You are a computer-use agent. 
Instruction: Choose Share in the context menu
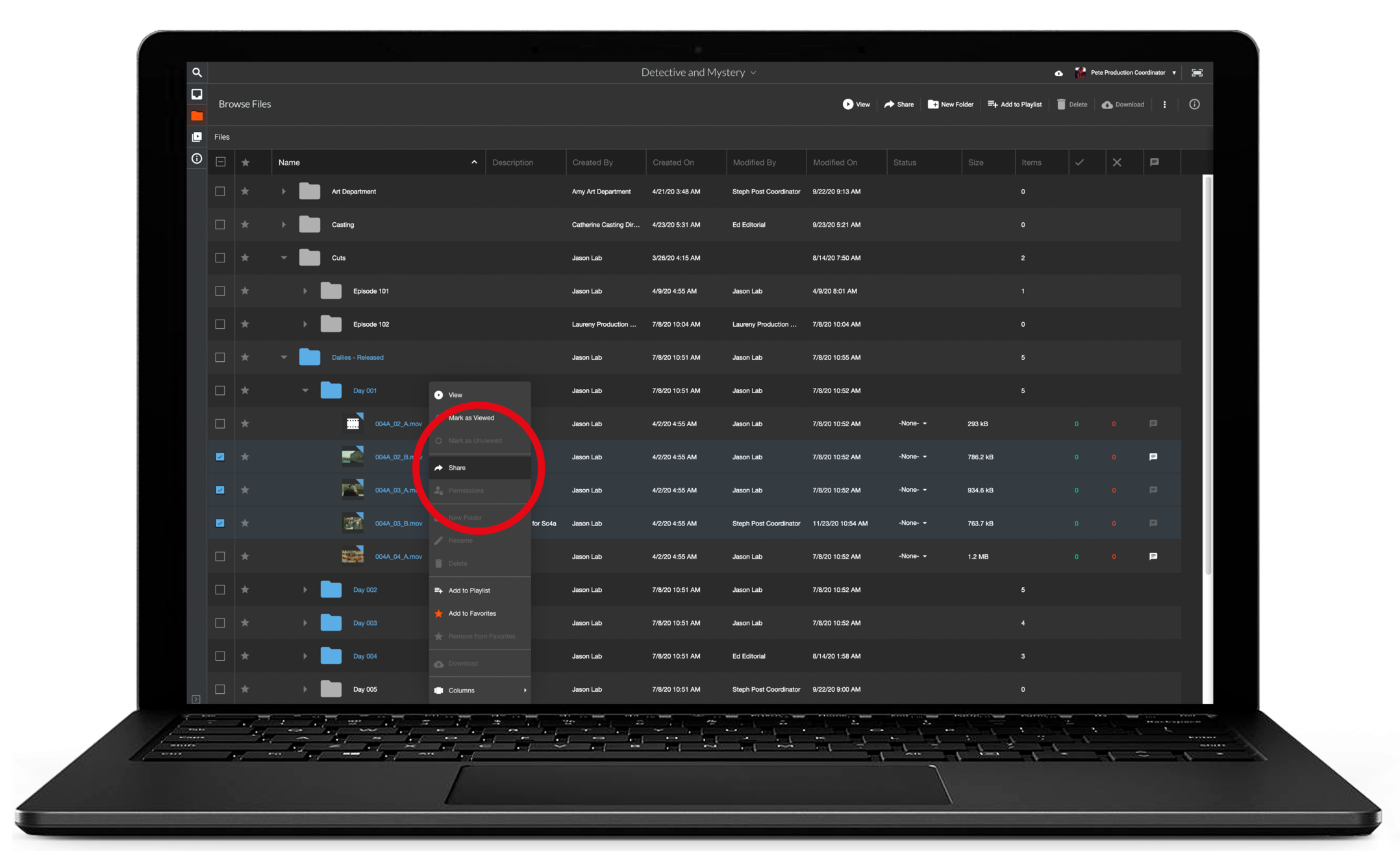(457, 468)
